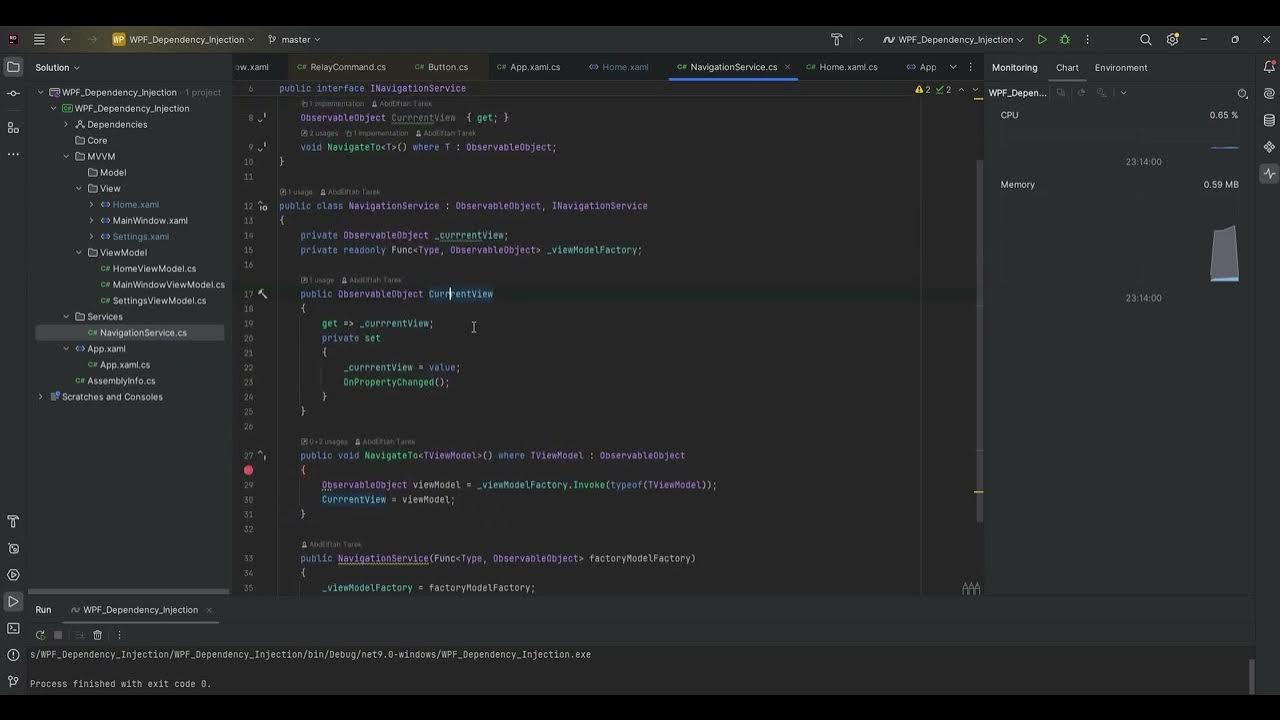Expand Scratches and Consoles
The height and width of the screenshot is (720, 1280).
click(x=41, y=397)
